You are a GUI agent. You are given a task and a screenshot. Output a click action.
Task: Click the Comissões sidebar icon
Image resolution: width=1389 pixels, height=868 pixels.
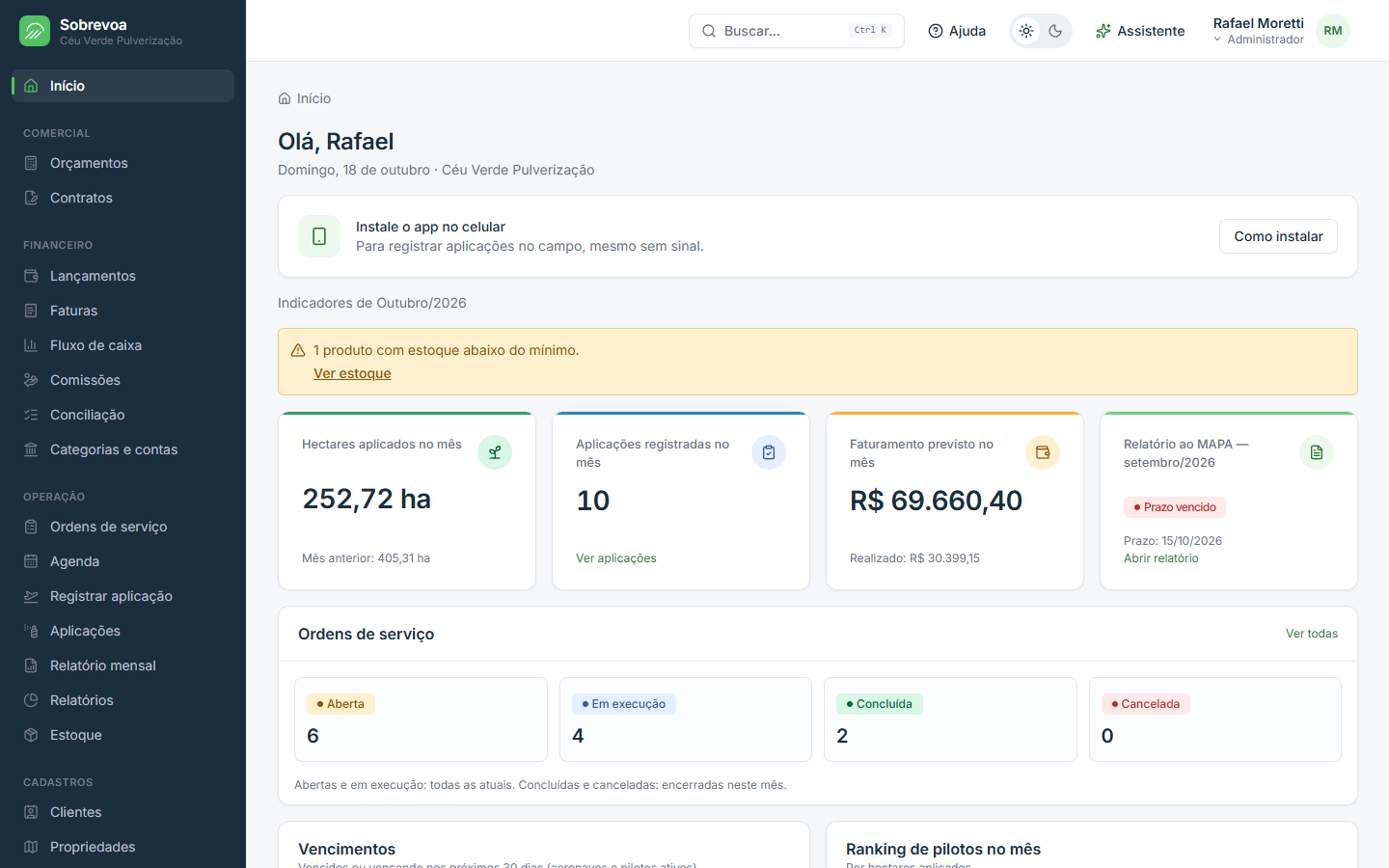pyautogui.click(x=31, y=380)
